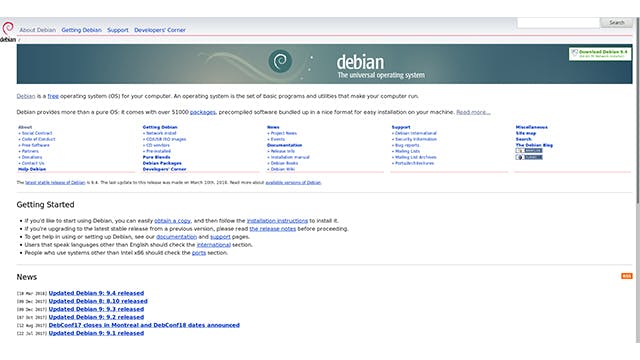Open the Debian Wiki link

click(x=283, y=169)
